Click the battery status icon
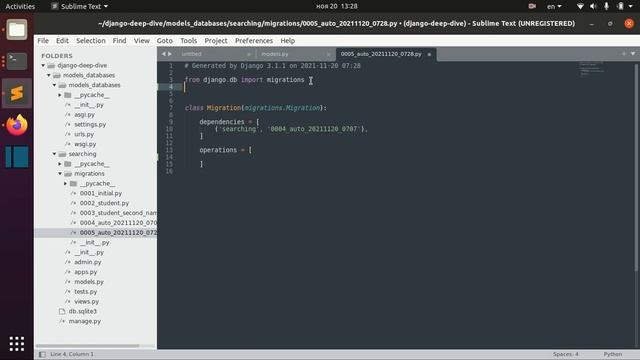Viewport: 640px width, 360px height. point(620,6)
